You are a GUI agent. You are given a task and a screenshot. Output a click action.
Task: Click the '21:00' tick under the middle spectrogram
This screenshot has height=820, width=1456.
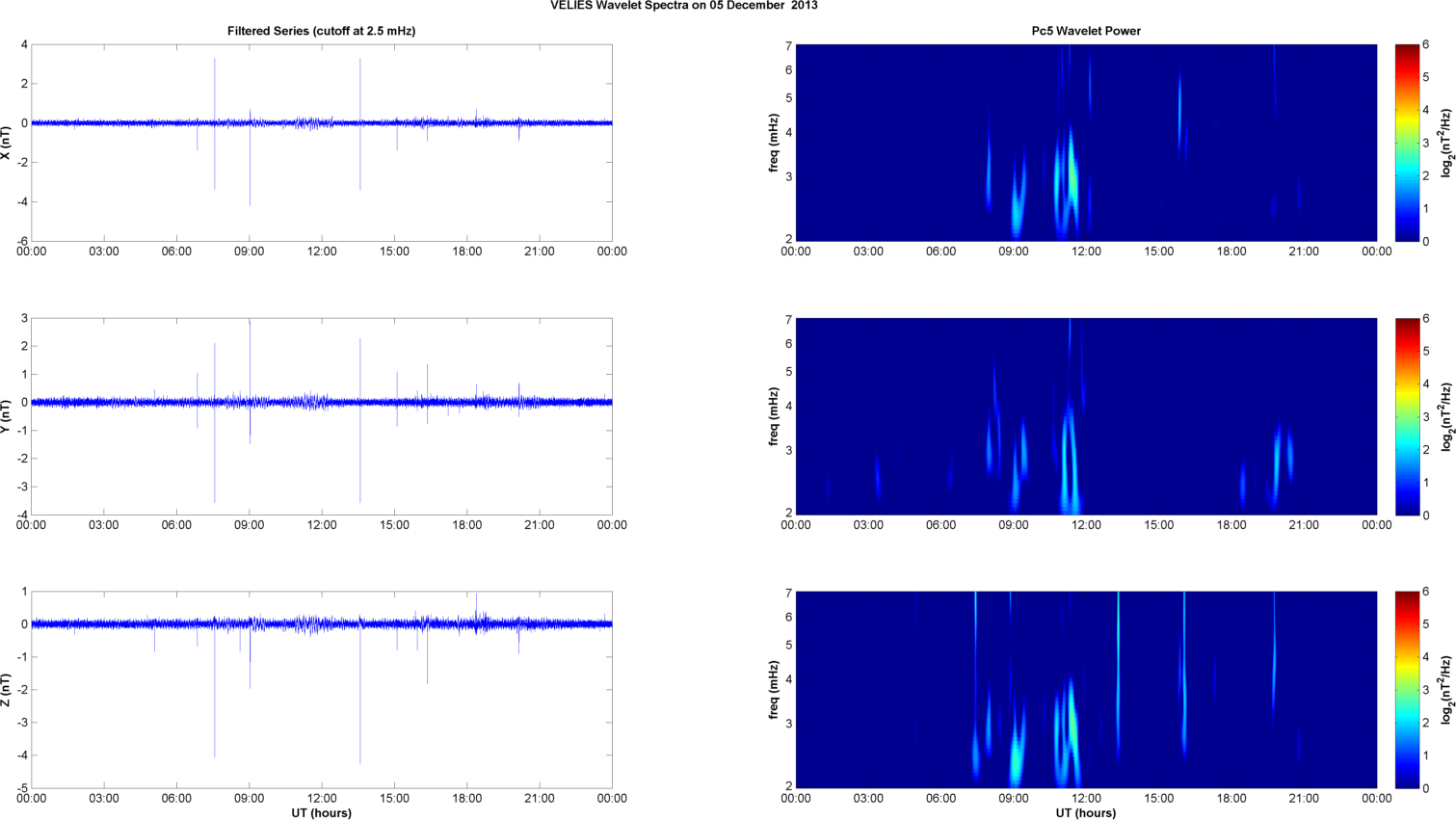click(x=1304, y=525)
